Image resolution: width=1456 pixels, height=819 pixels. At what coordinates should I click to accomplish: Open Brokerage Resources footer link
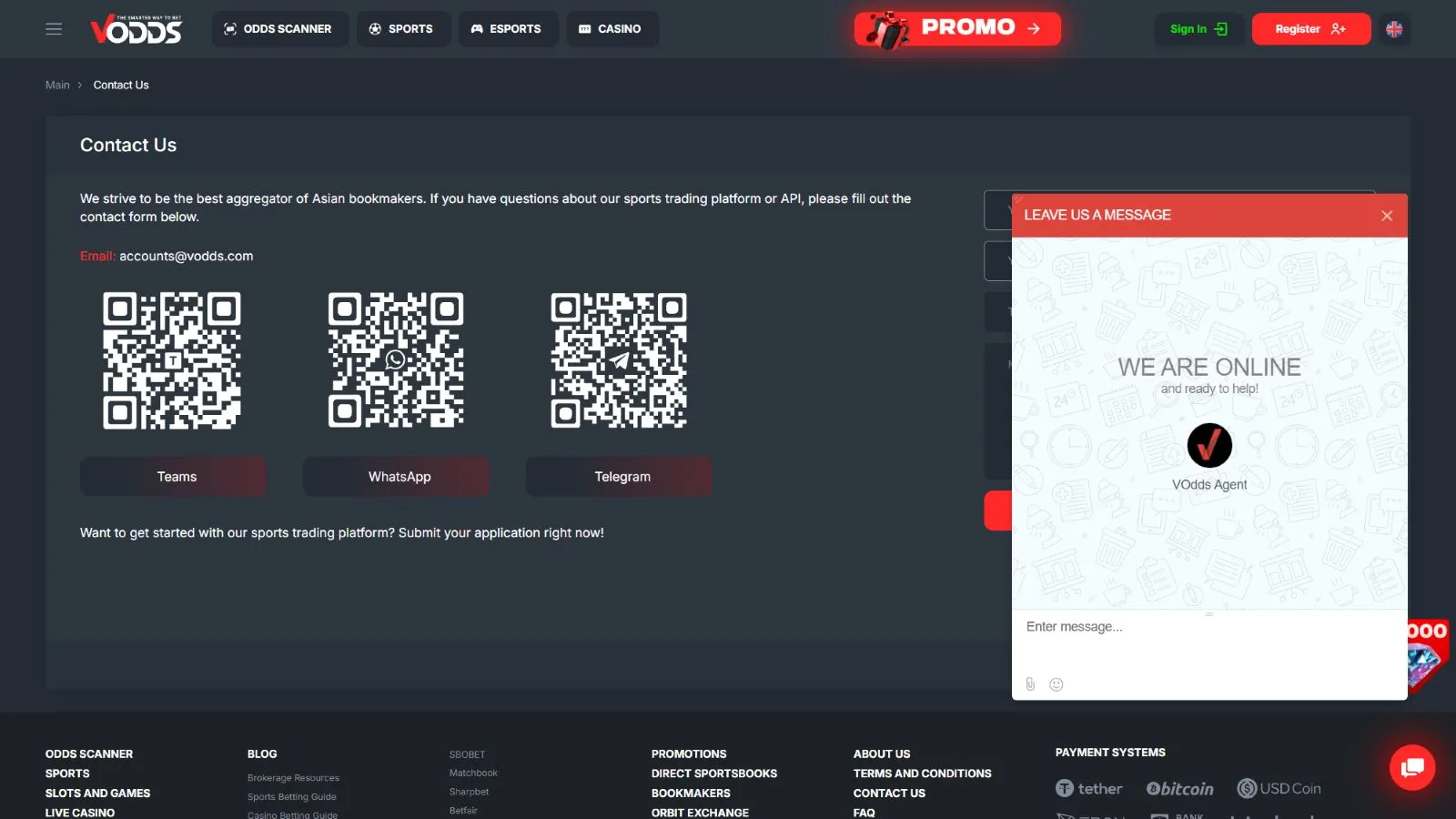[293, 778]
